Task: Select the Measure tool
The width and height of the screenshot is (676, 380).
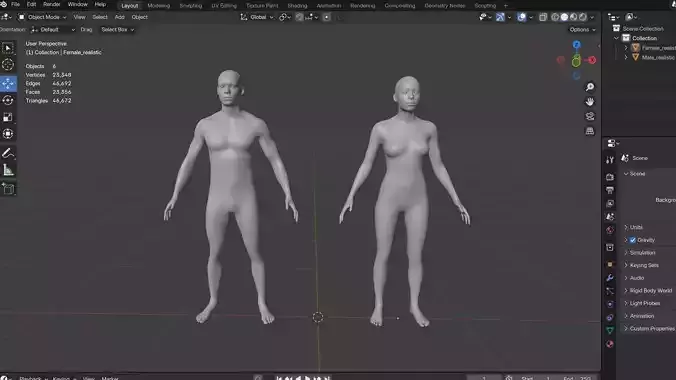Action: (8, 170)
